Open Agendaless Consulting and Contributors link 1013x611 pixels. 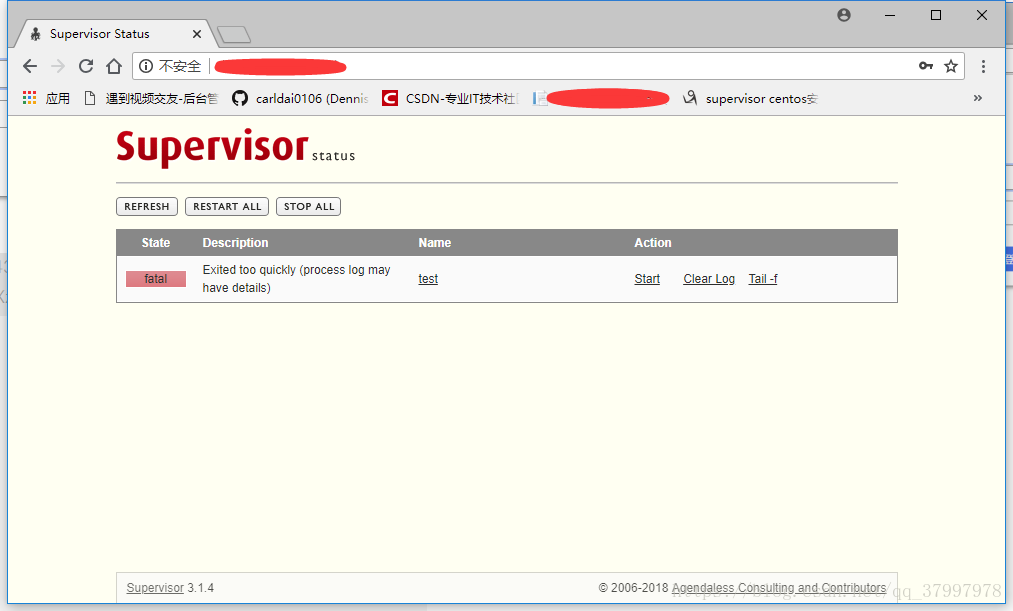(778, 588)
